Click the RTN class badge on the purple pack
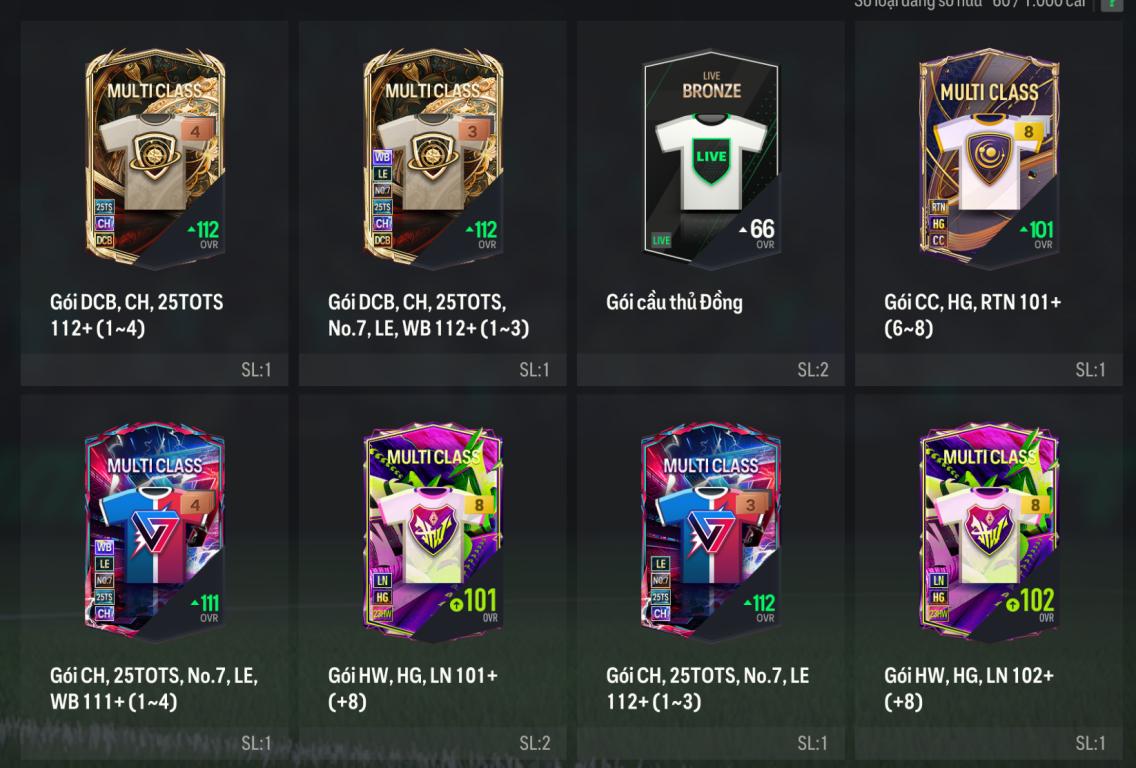 (938, 206)
